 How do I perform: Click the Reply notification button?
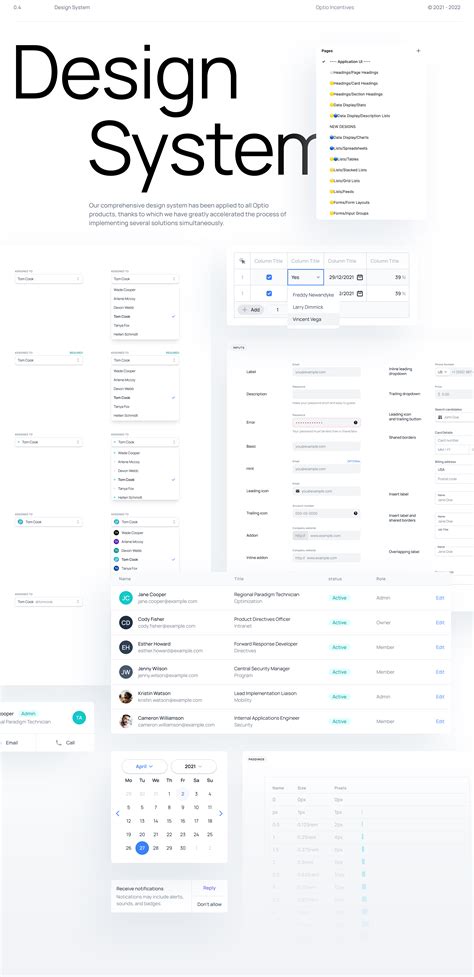click(209, 888)
